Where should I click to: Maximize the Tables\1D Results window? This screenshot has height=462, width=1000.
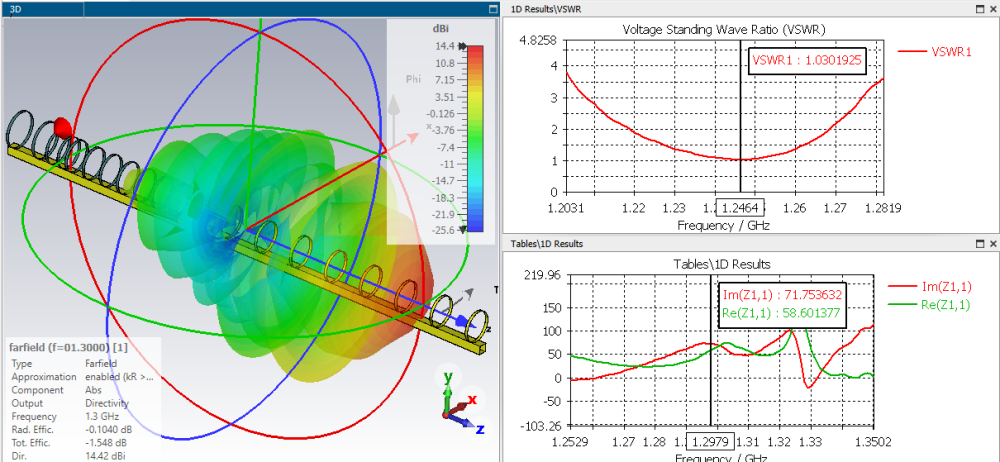pos(980,244)
